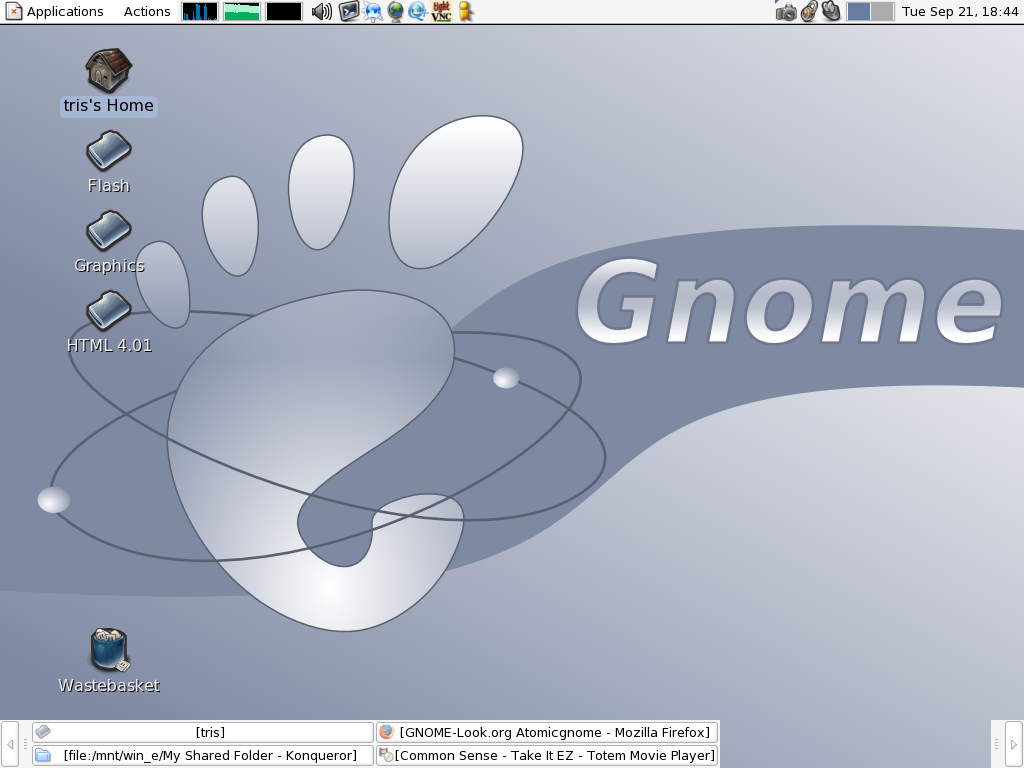Screen dimensions: 1024x768
Task: Open the Wastebasket on the desktop
Action: pyautogui.click(x=108, y=660)
